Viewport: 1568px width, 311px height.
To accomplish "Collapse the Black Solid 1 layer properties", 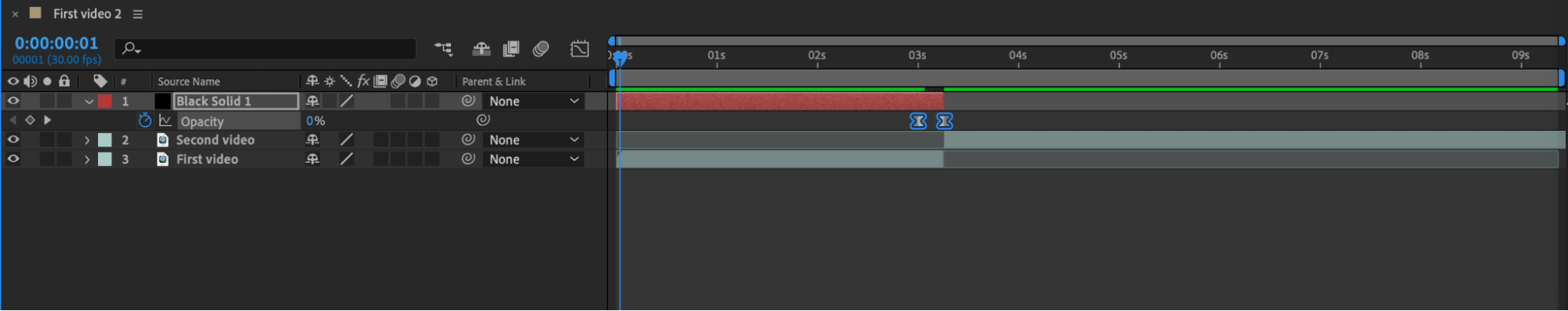I will point(89,102).
